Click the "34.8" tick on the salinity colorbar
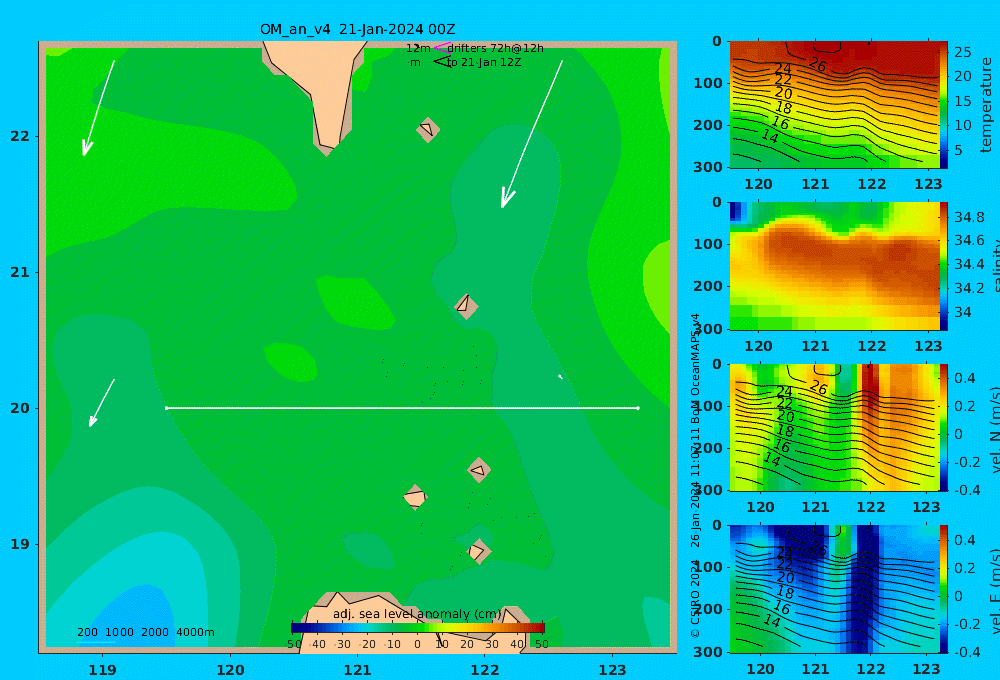This screenshot has width=1000, height=680. (969, 217)
